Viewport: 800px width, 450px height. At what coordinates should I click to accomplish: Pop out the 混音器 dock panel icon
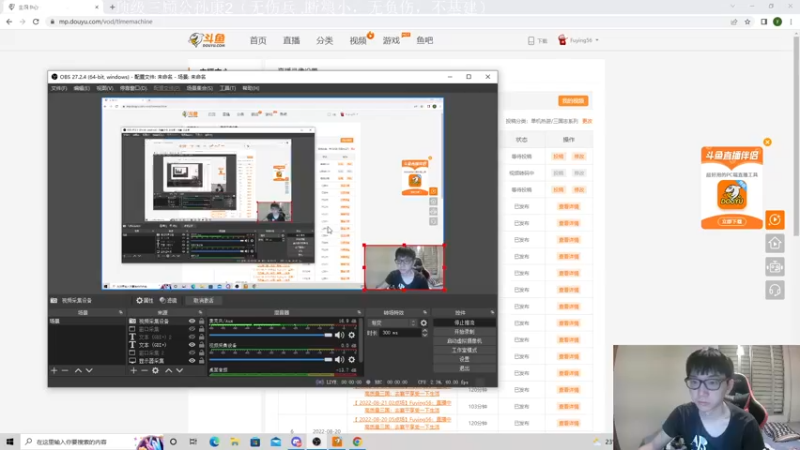(359, 312)
